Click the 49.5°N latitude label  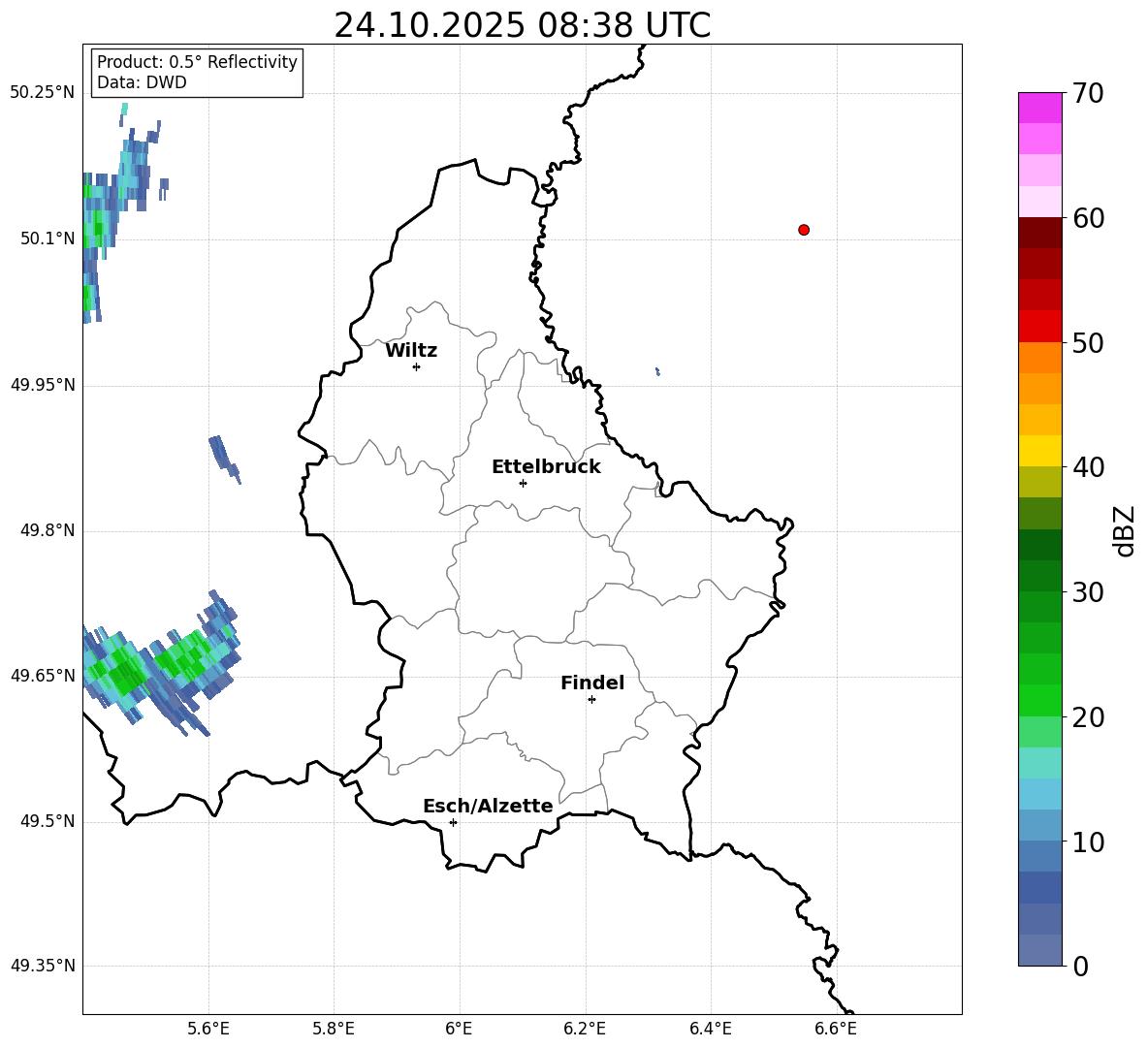coord(48,822)
